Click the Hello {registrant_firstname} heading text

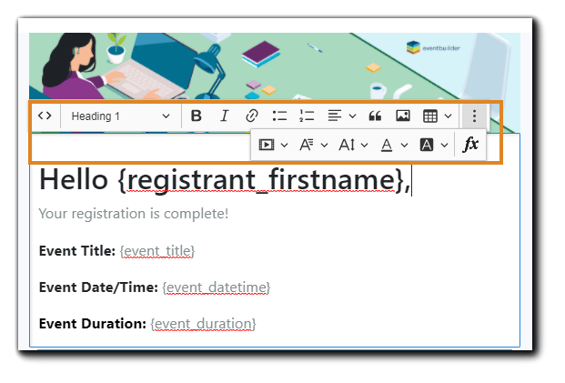point(225,180)
